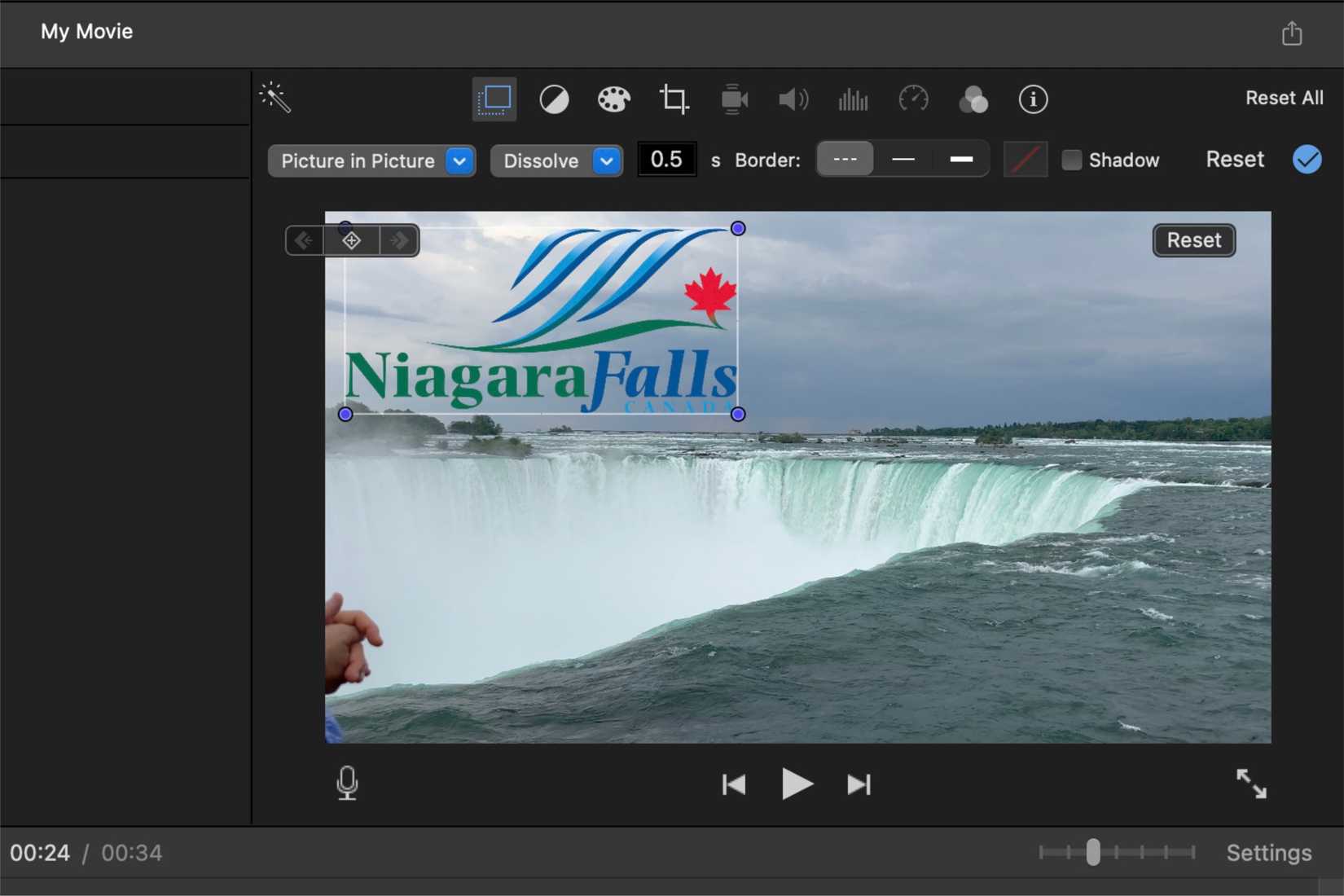Click the My Movie project title
Viewport: 1344px width, 896px height.
pyautogui.click(x=86, y=32)
